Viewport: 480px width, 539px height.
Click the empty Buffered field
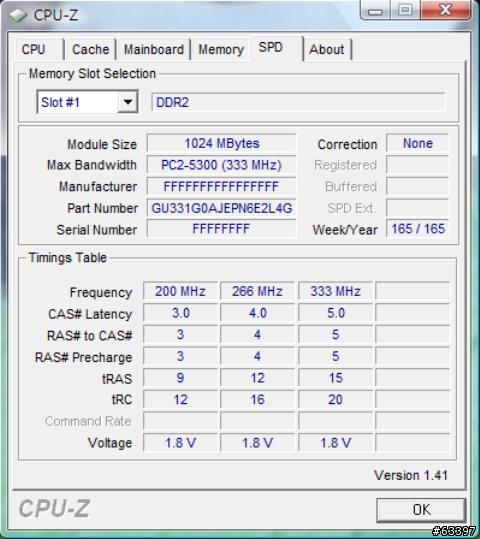[417, 187]
